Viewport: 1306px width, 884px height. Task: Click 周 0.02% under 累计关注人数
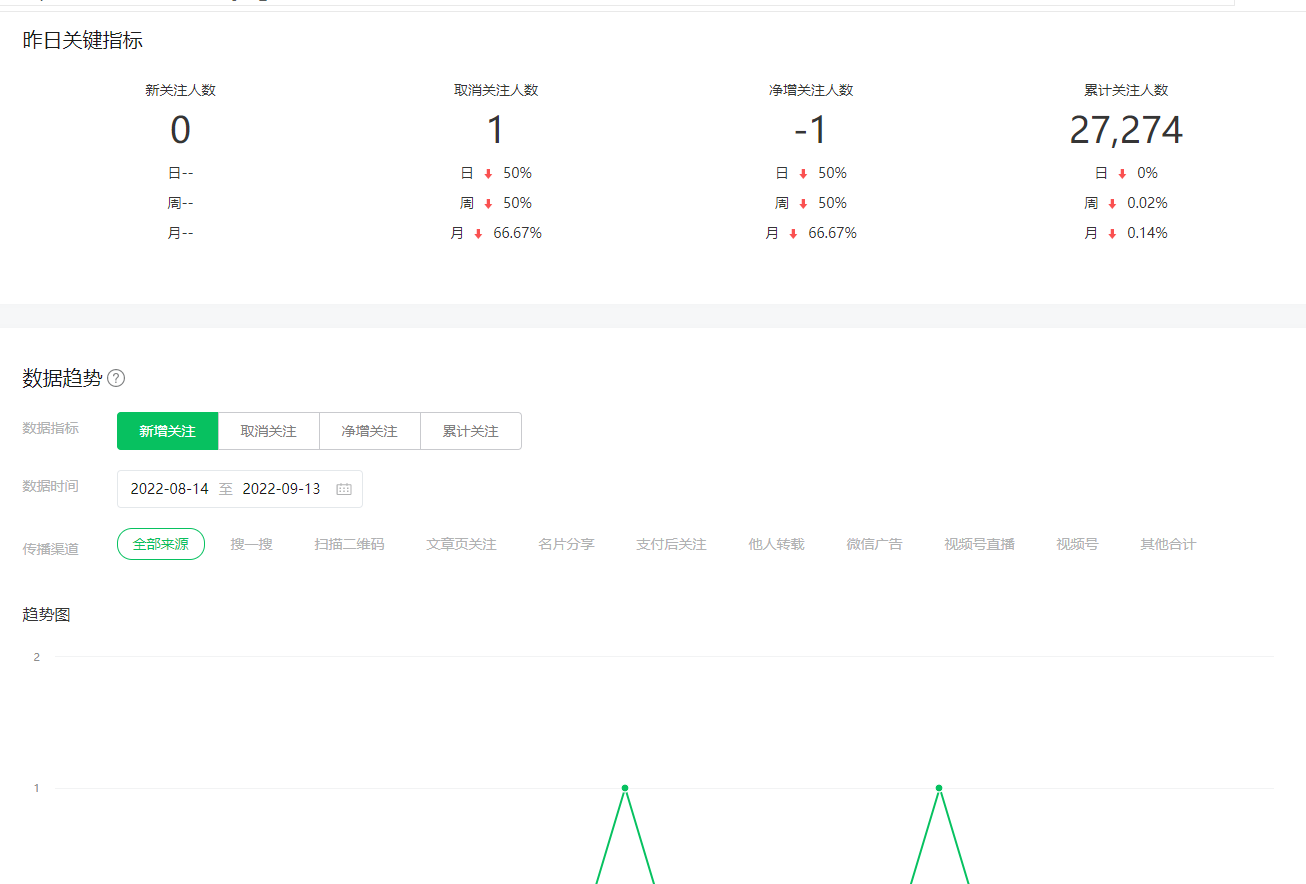click(x=1126, y=203)
